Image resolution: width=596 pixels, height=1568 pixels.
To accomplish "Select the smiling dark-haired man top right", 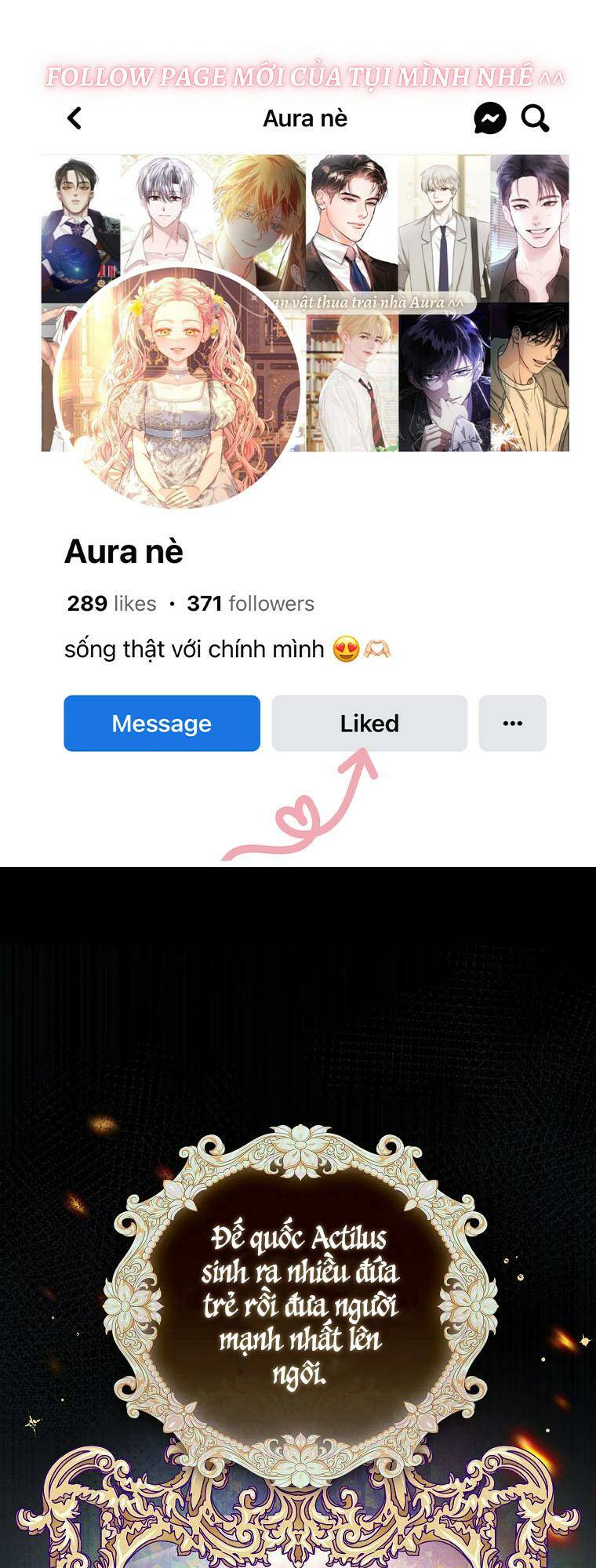I will [x=530, y=227].
